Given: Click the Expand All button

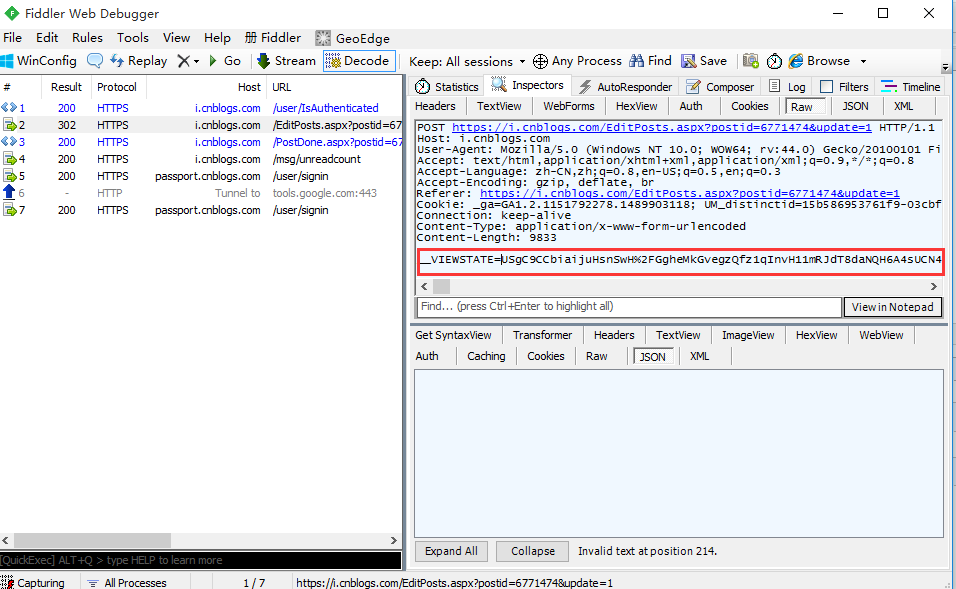Looking at the screenshot, I should click(x=450, y=550).
